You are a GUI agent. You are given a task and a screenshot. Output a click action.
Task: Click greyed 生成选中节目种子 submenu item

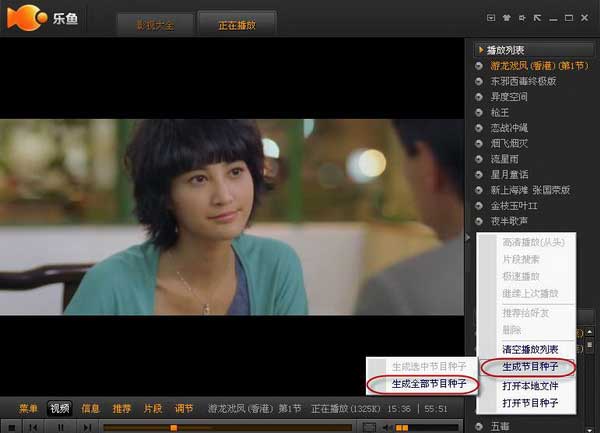429,366
